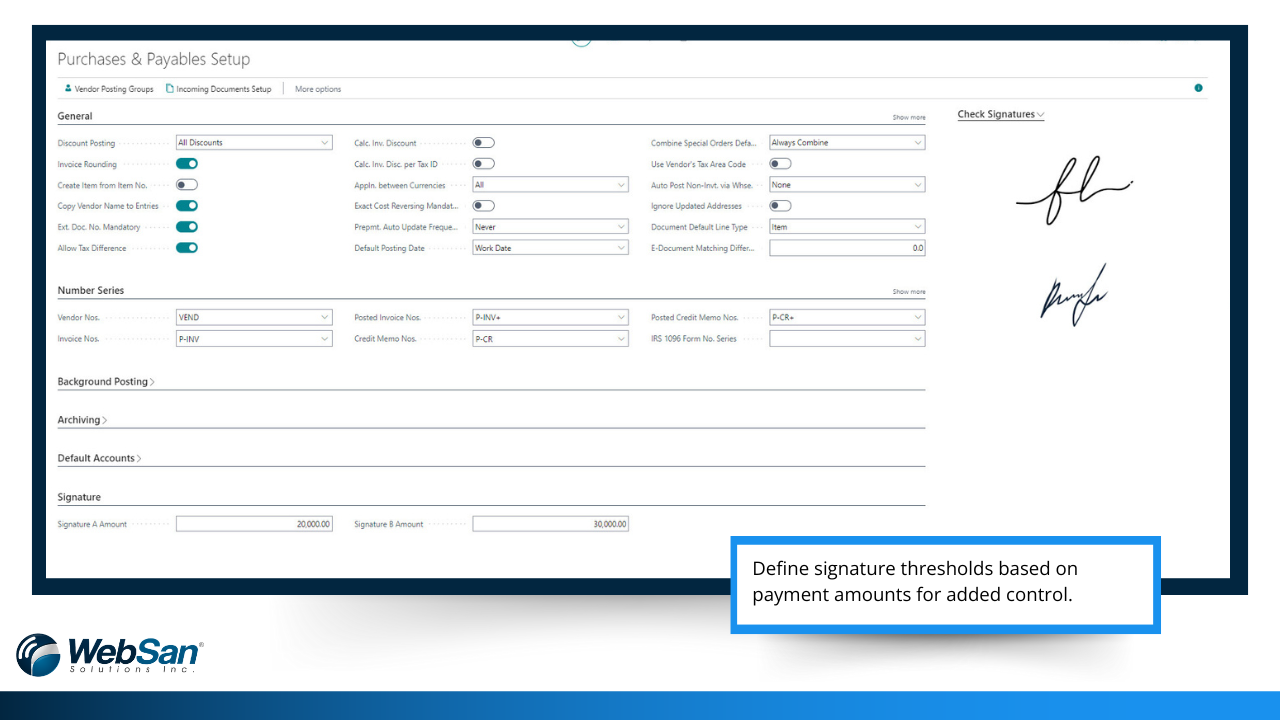The height and width of the screenshot is (720, 1280).
Task: Open Vendor Posting Groups action
Action: 108,89
